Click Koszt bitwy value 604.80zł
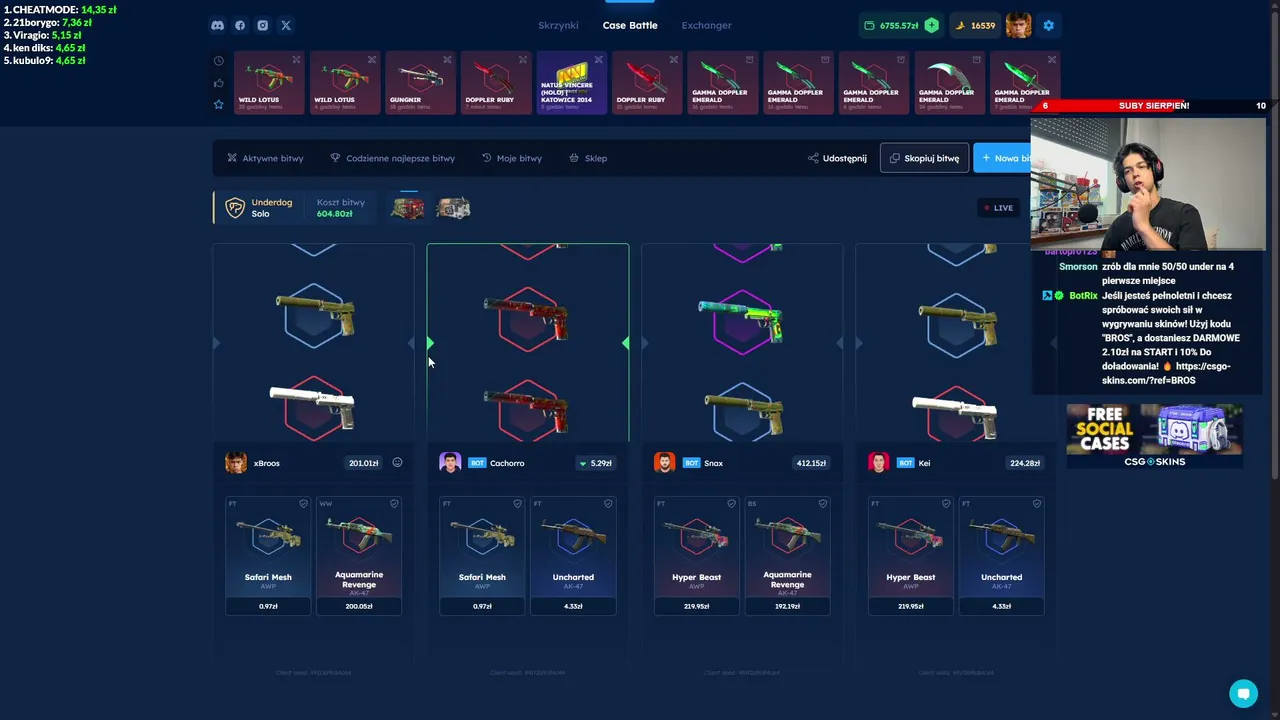Screen dimensions: 1280x720 tap(335, 214)
